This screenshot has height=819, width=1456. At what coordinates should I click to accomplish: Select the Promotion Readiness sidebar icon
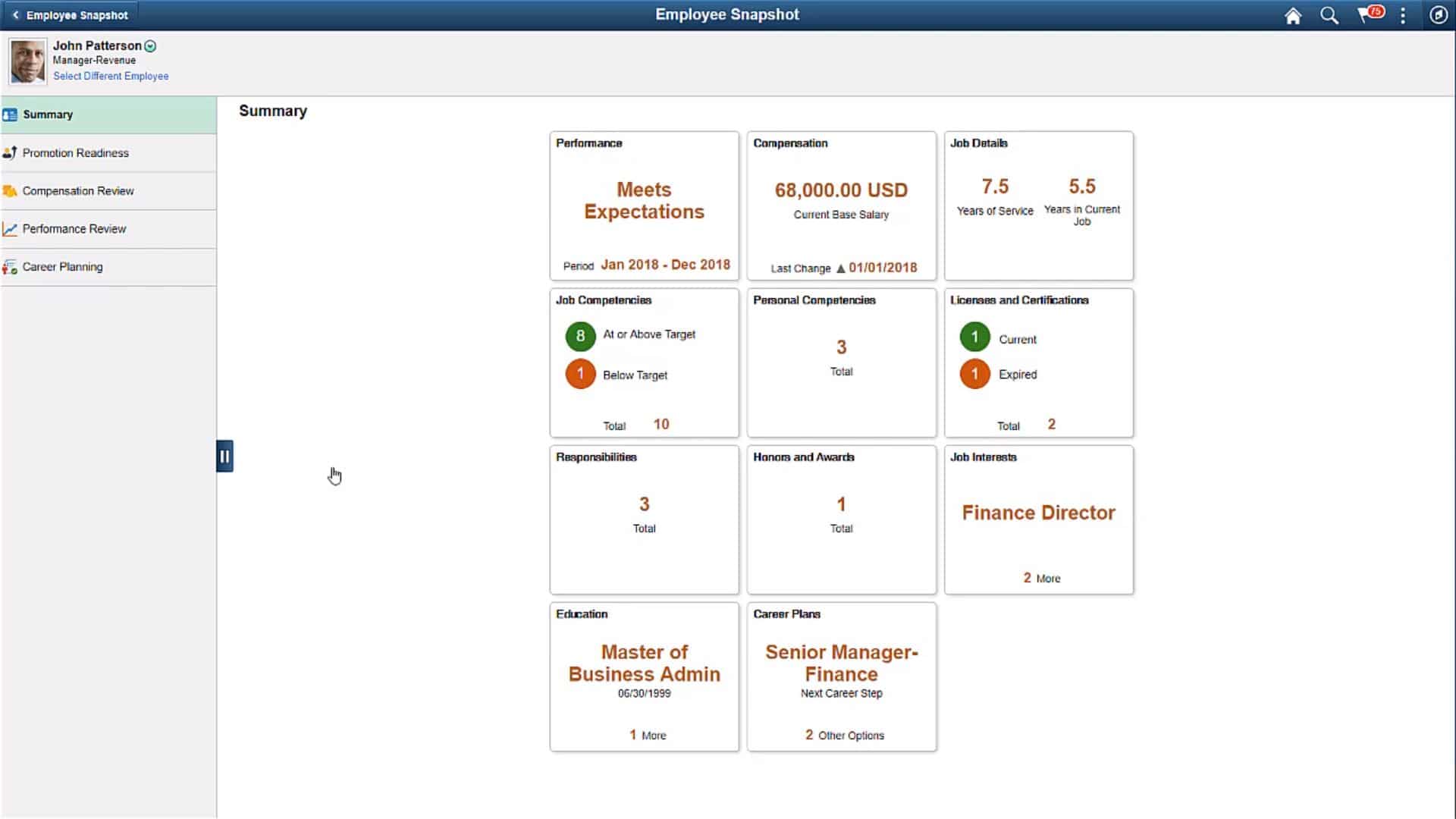click(11, 152)
